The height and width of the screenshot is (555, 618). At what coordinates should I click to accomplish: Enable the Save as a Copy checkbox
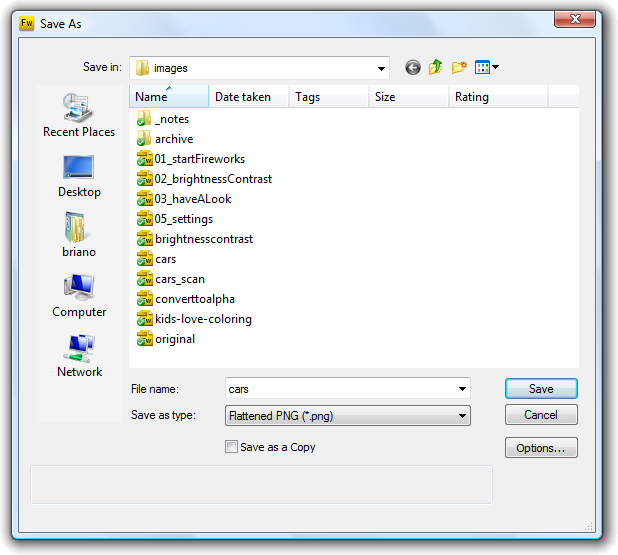click(232, 447)
